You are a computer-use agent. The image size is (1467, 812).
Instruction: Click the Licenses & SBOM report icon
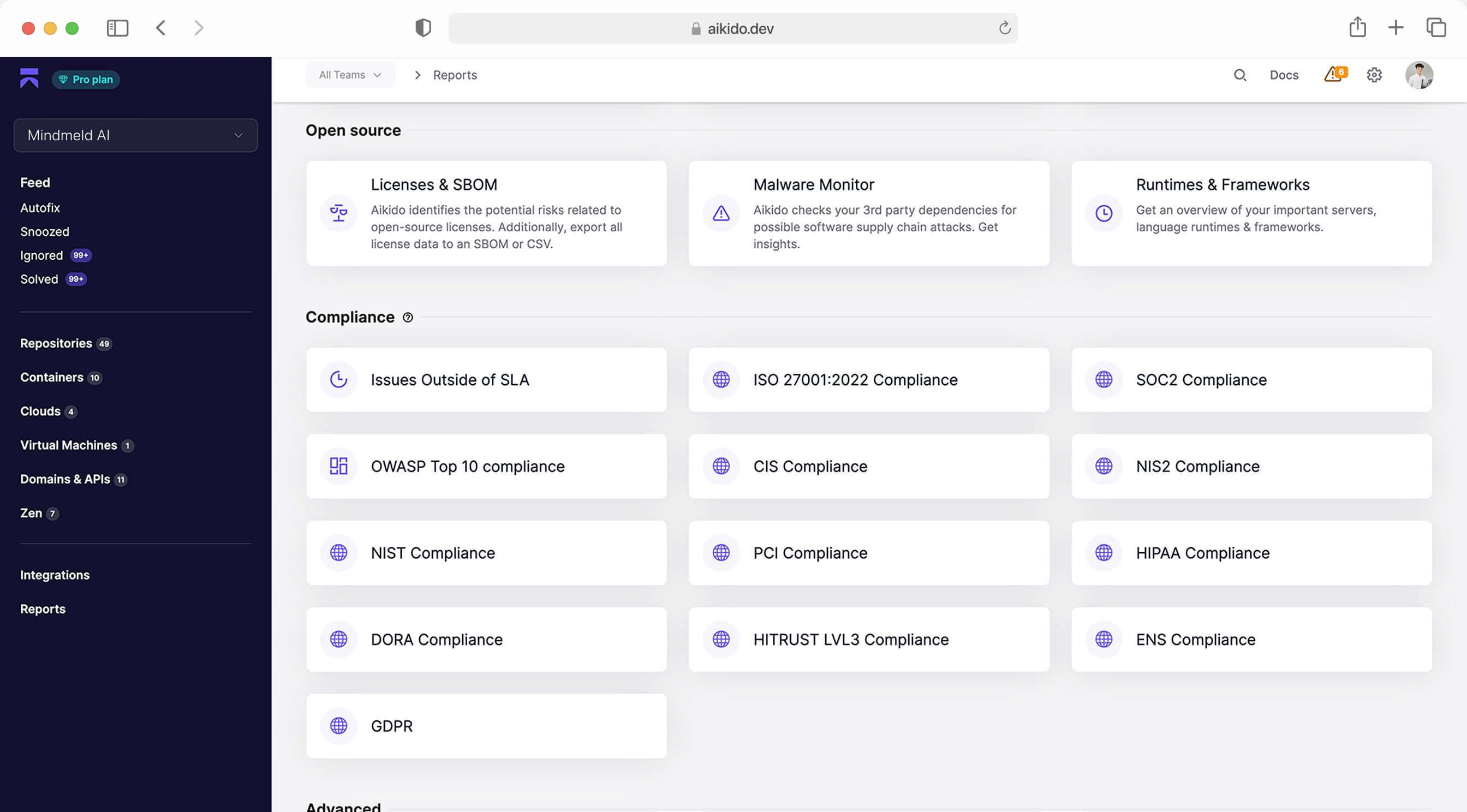pos(339,213)
